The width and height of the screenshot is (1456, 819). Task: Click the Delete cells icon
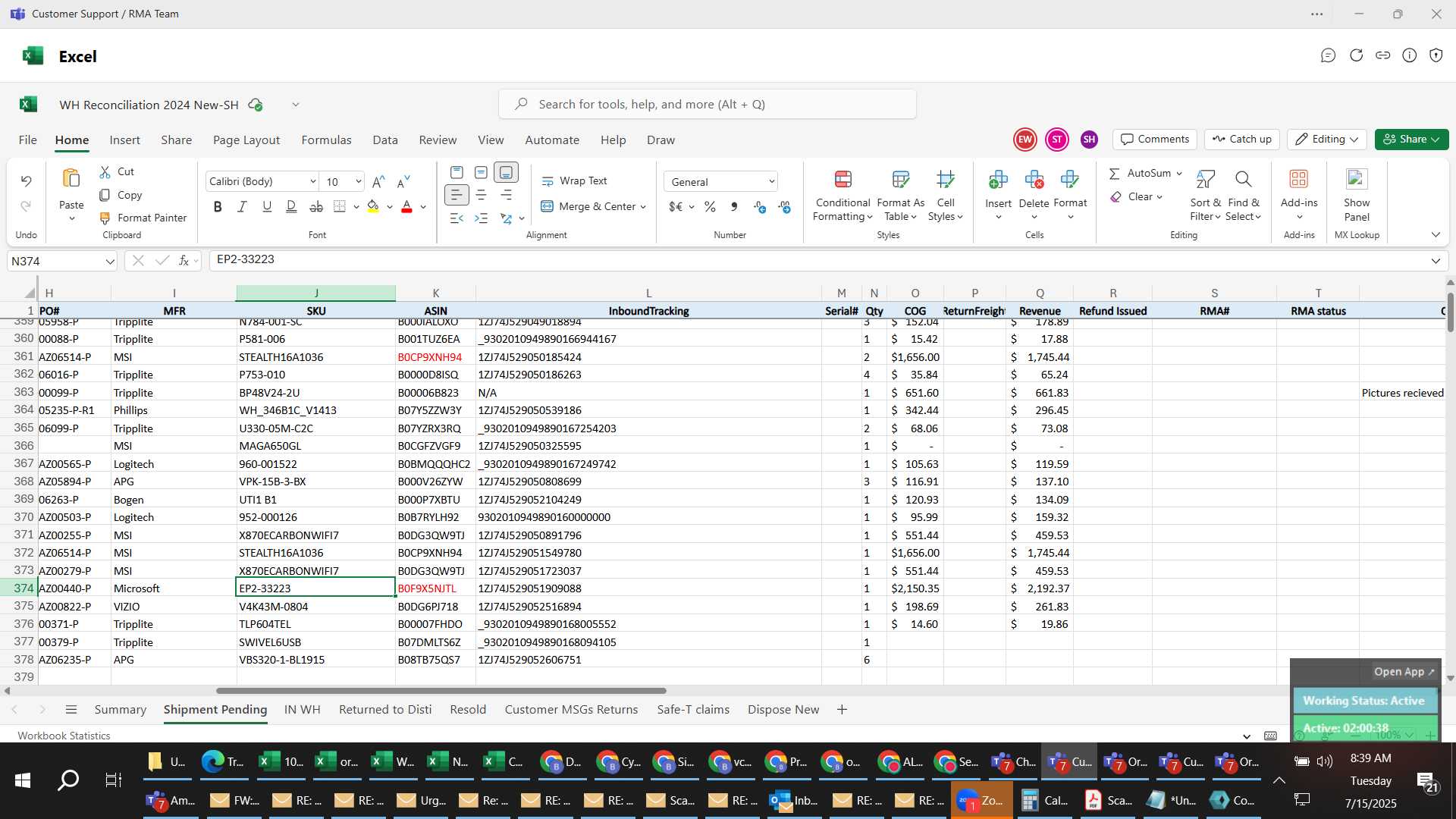tap(1034, 180)
